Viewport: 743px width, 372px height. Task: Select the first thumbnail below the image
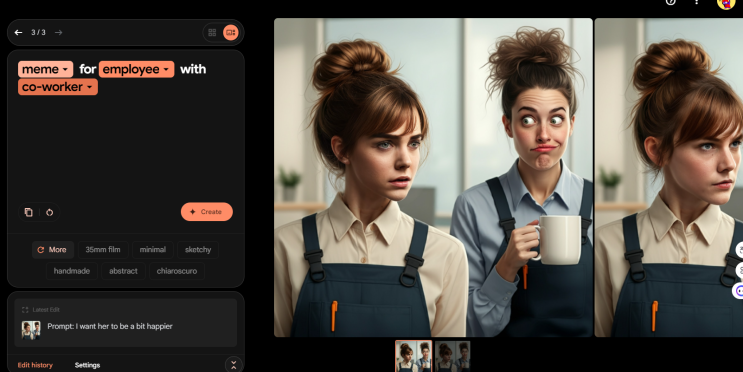413,356
